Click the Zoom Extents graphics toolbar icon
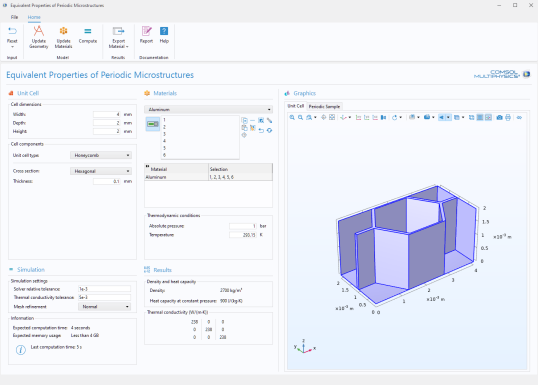 (332, 117)
